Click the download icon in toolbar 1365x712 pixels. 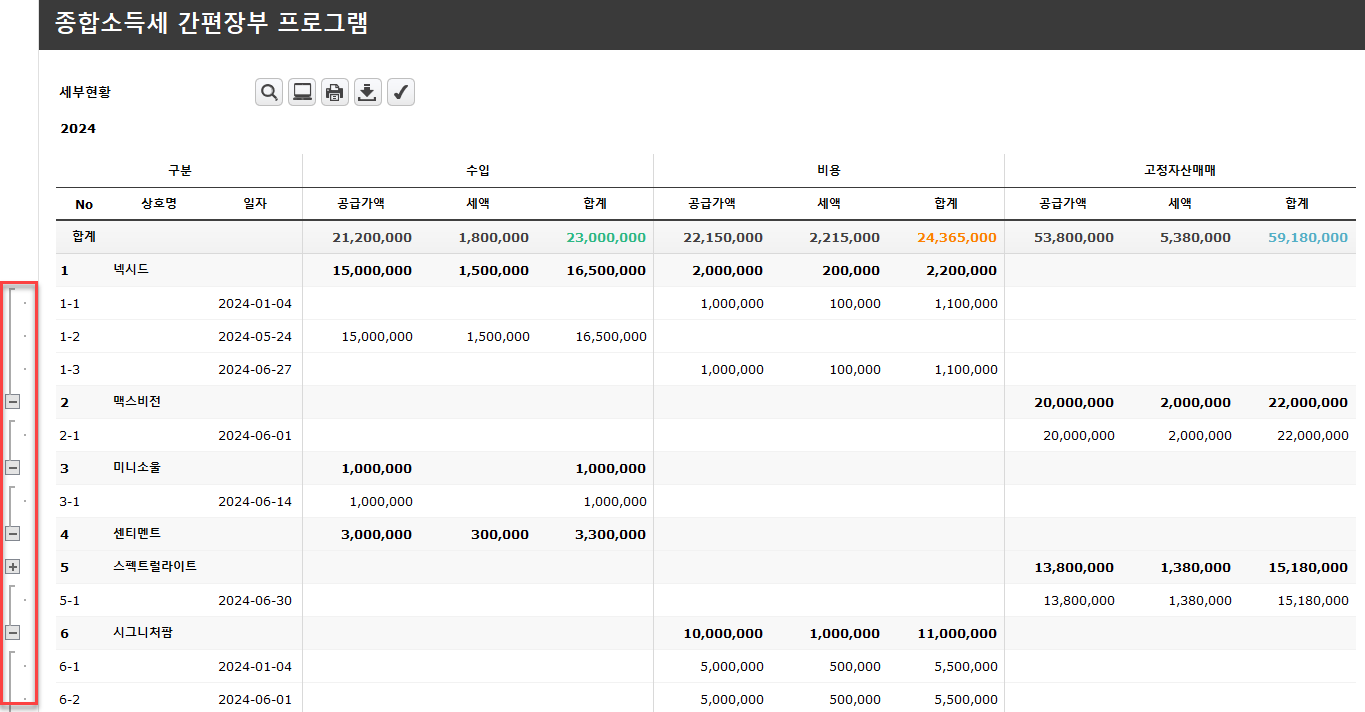[x=368, y=92]
